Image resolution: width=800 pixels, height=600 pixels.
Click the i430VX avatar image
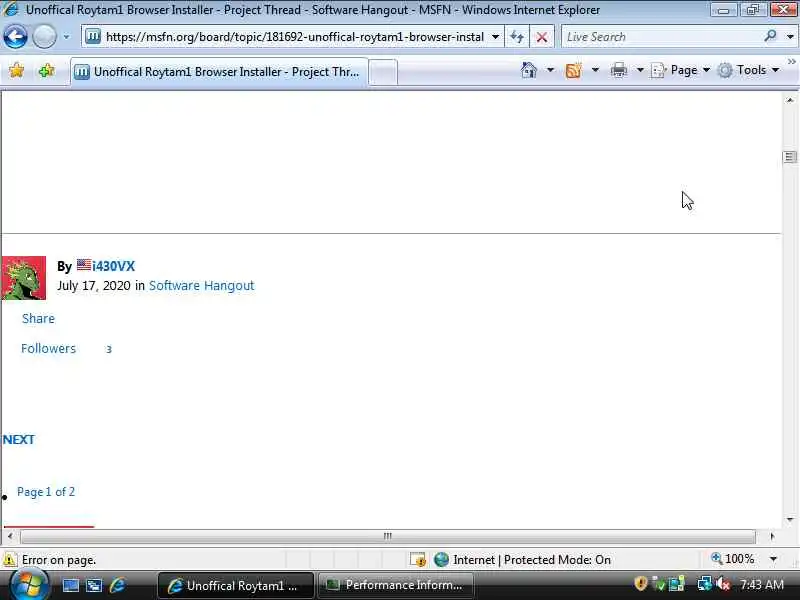pyautogui.click(x=23, y=278)
